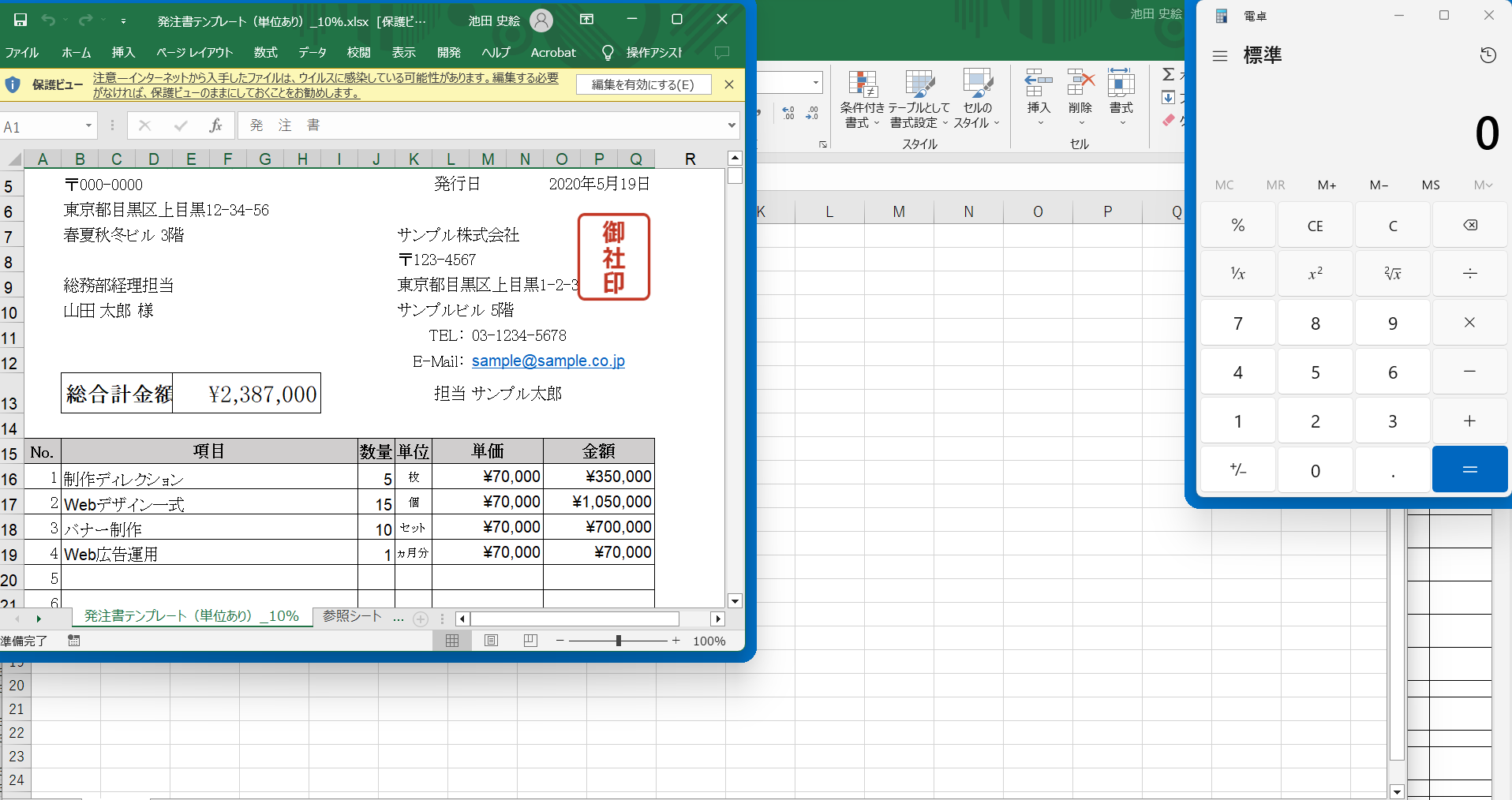Click the Insert Function fx icon

(215, 125)
